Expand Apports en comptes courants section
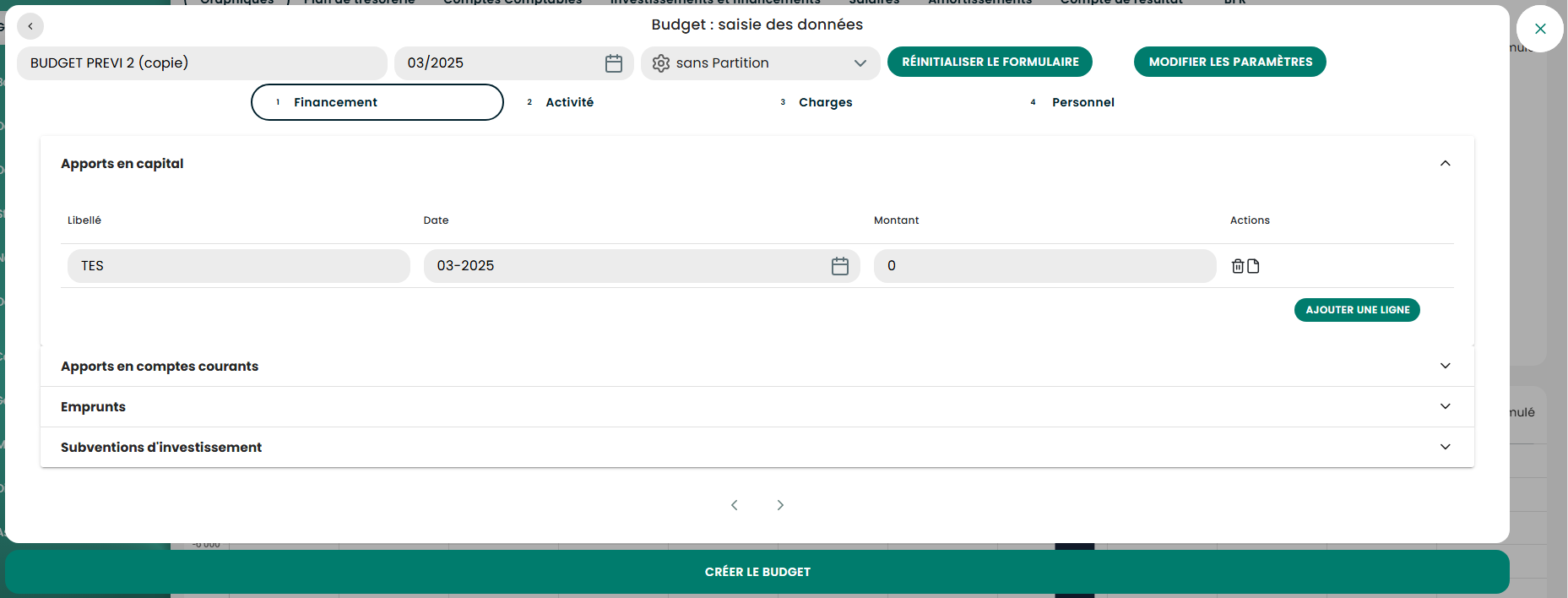This screenshot has height=598, width=1568. [x=757, y=366]
